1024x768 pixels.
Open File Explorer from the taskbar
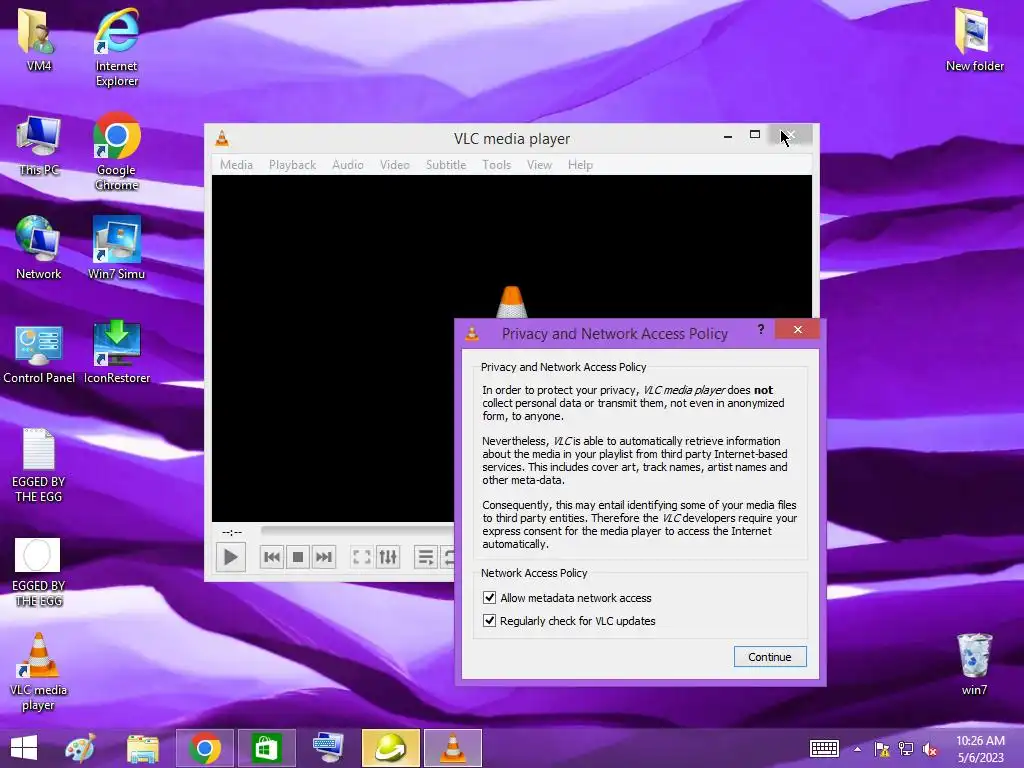(142, 748)
